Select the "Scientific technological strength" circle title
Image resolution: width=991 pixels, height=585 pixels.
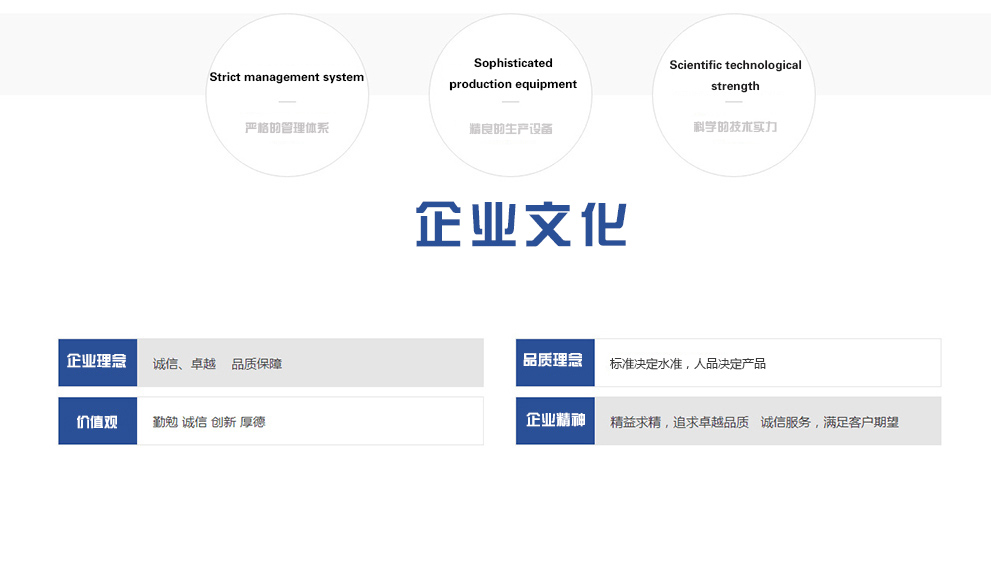click(735, 76)
